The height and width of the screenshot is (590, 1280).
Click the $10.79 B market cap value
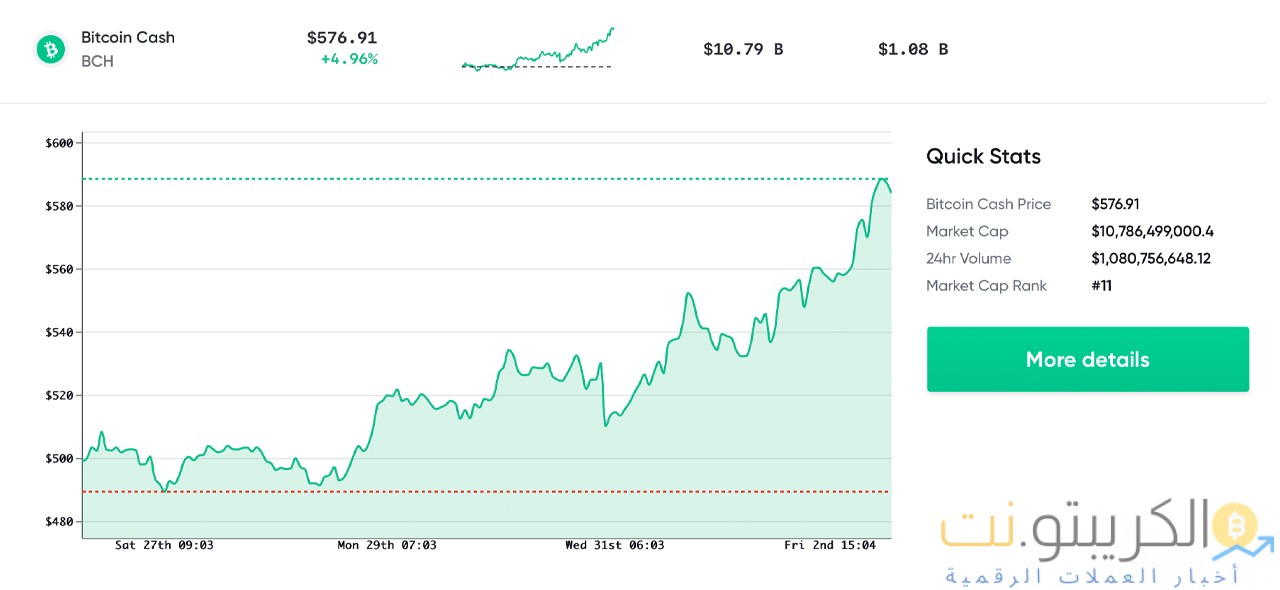point(742,48)
